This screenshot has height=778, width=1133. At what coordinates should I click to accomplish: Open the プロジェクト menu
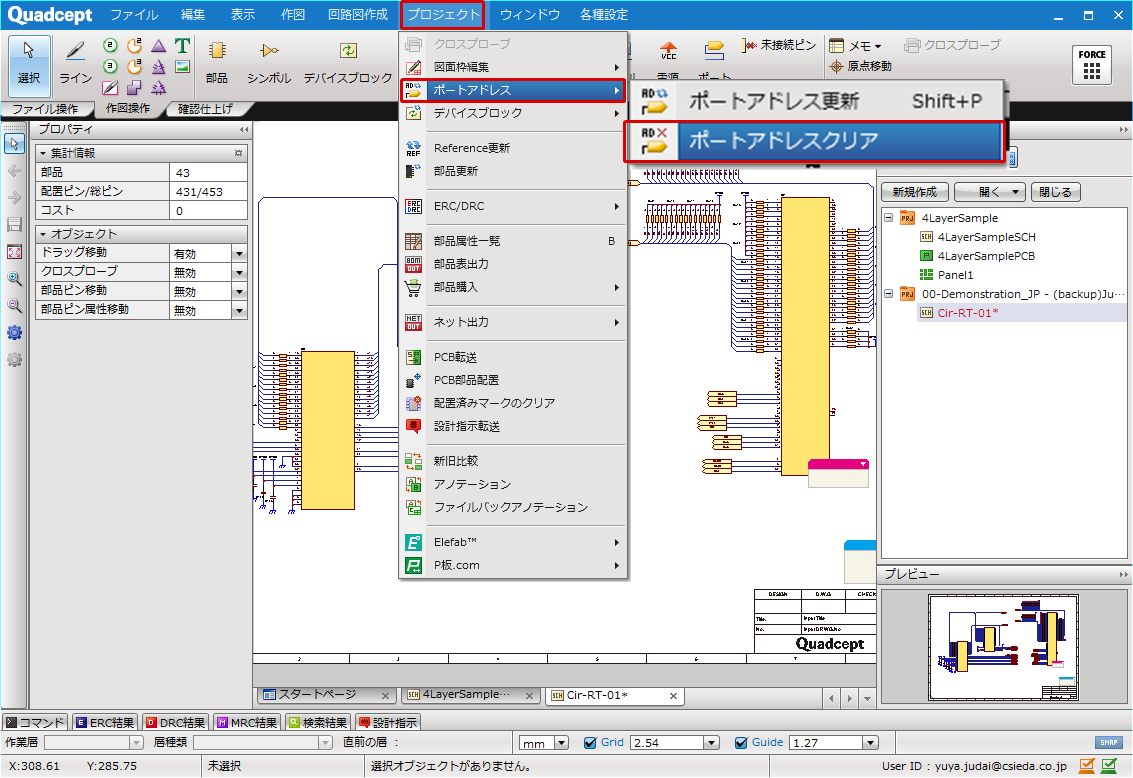pyautogui.click(x=443, y=14)
